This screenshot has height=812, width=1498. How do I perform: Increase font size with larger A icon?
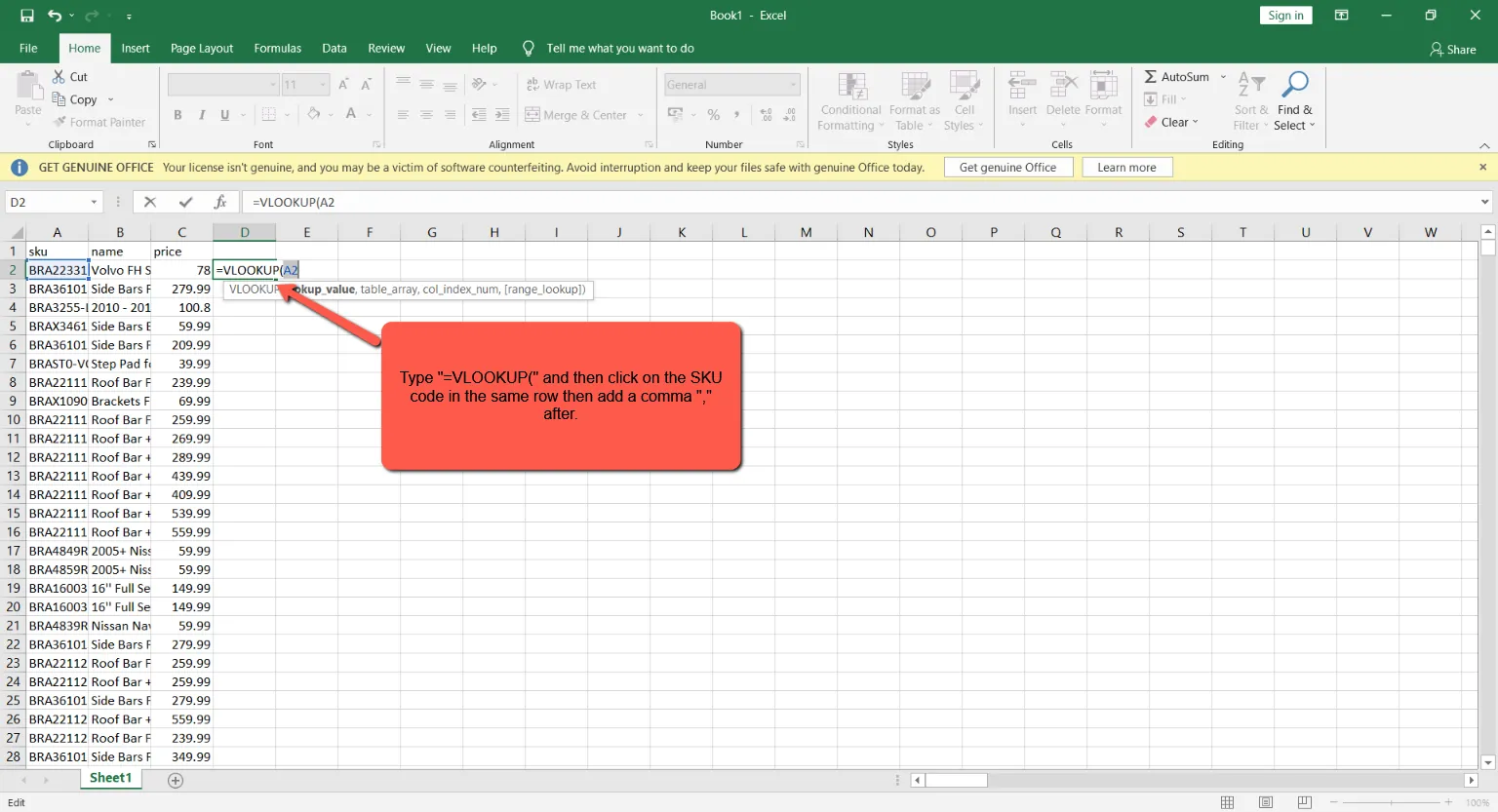(343, 85)
